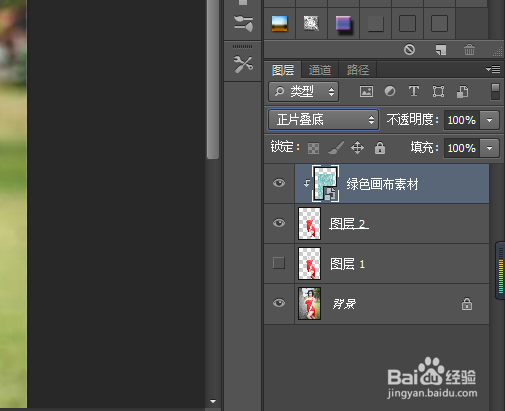
Task: Select the 图层 1 layer name
Action: (348, 264)
